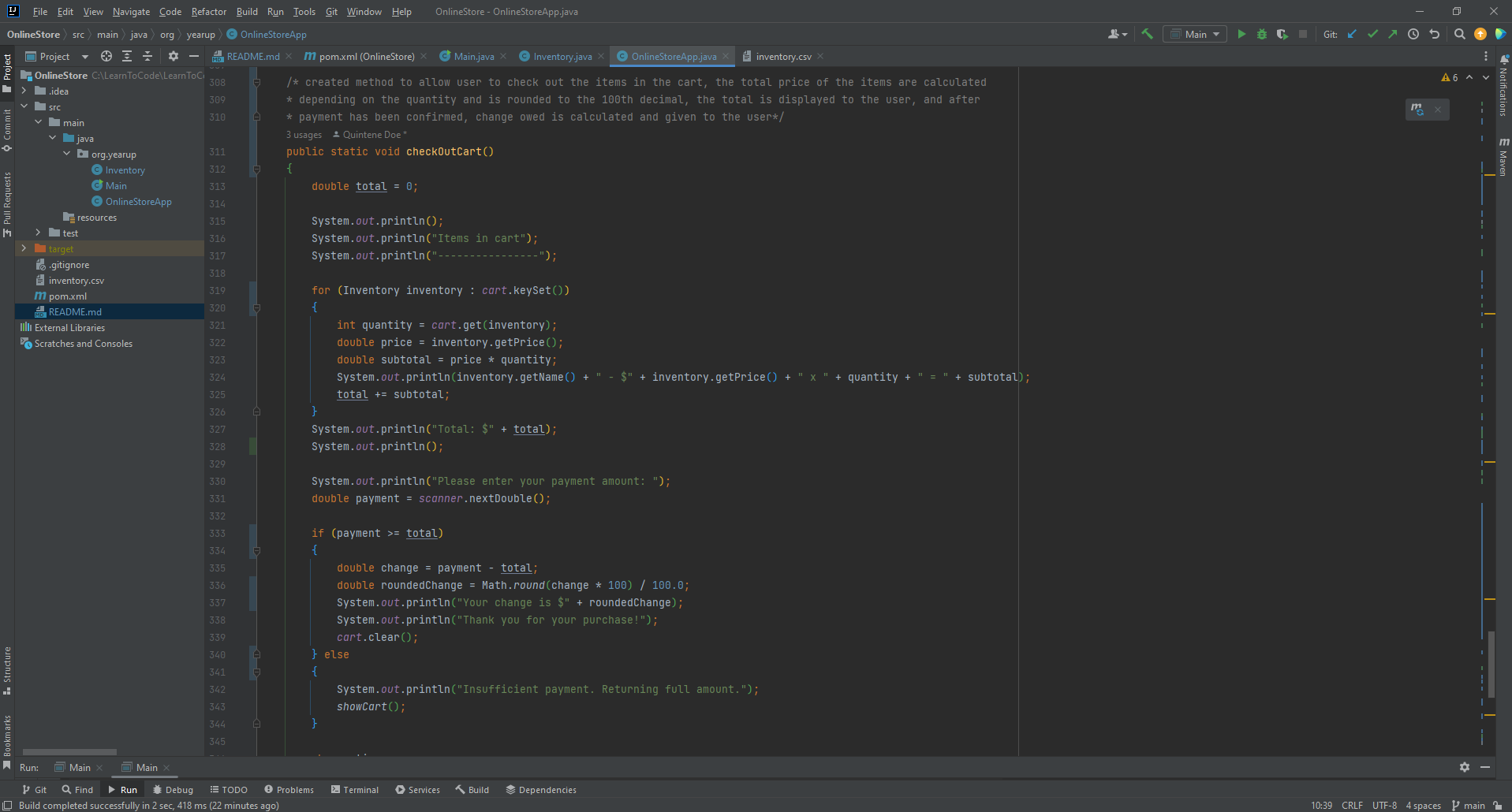
Task: Open the Code With Me user icon
Action: pos(1117,34)
